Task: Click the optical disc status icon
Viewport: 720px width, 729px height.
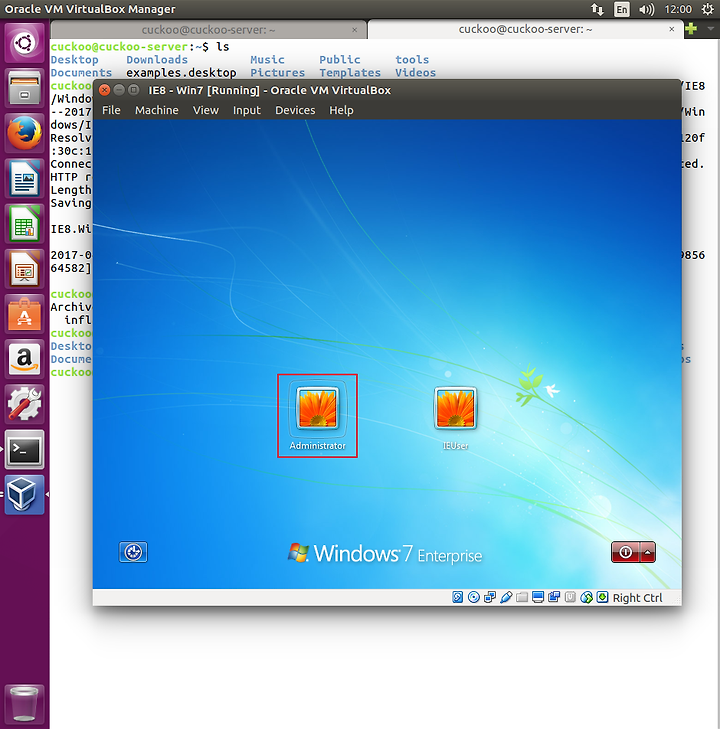Action: pyautogui.click(x=474, y=597)
